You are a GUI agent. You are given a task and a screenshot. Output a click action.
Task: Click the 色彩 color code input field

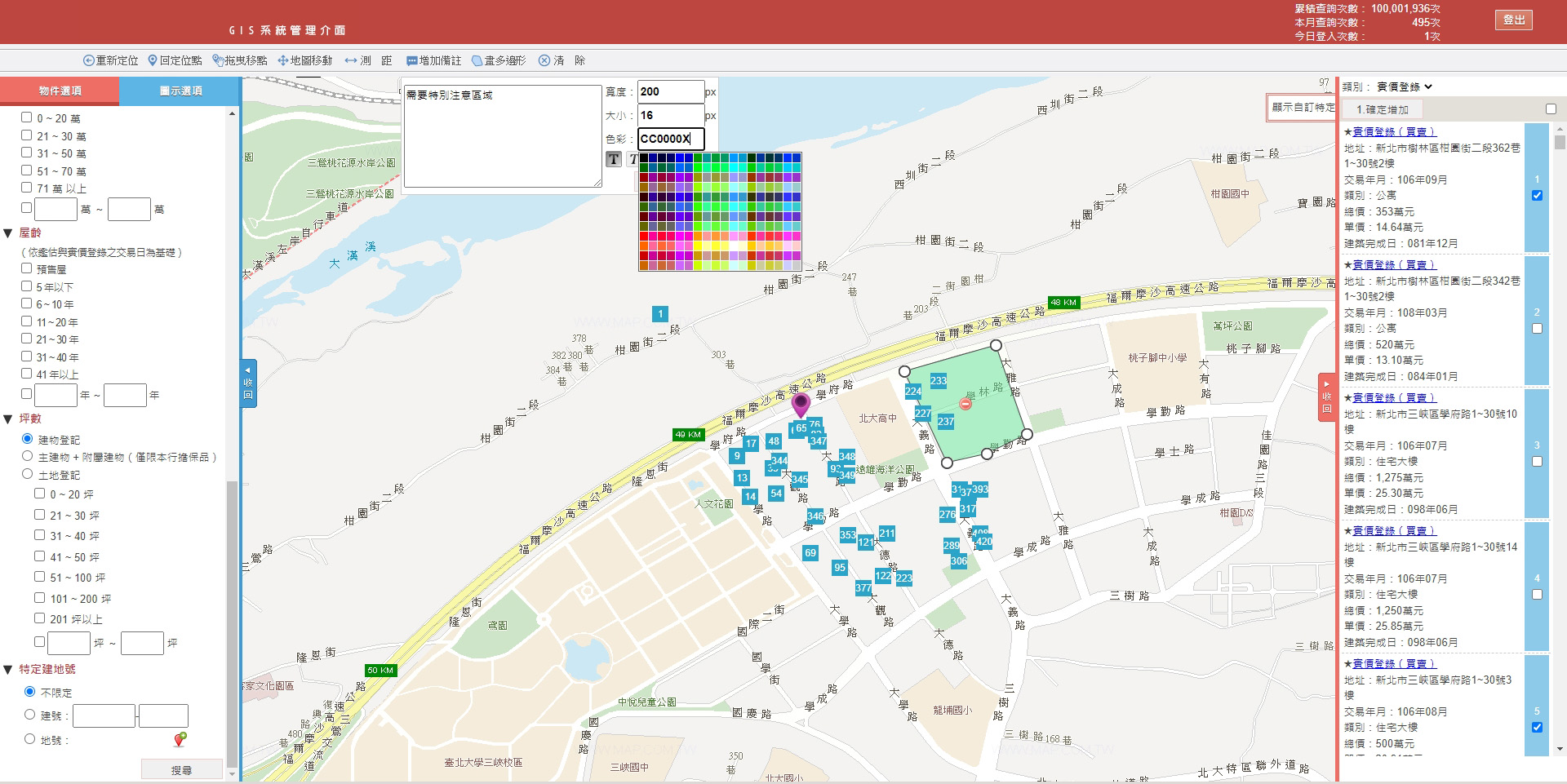[x=670, y=139]
